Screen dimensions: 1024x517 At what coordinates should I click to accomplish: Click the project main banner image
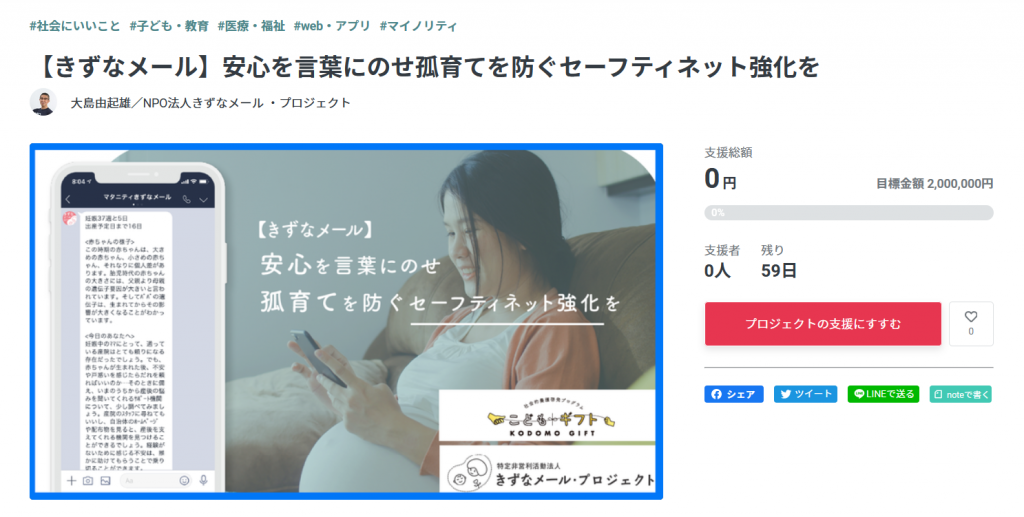346,322
